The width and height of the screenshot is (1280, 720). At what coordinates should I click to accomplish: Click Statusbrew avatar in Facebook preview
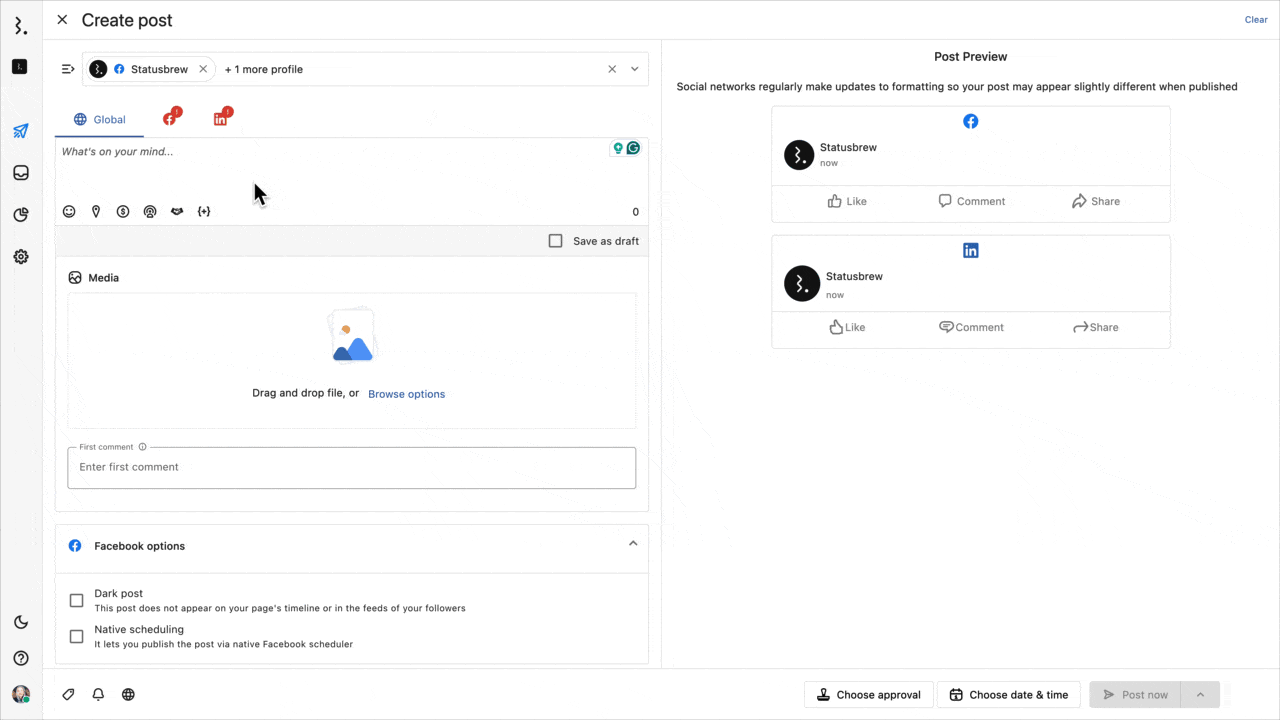799,155
